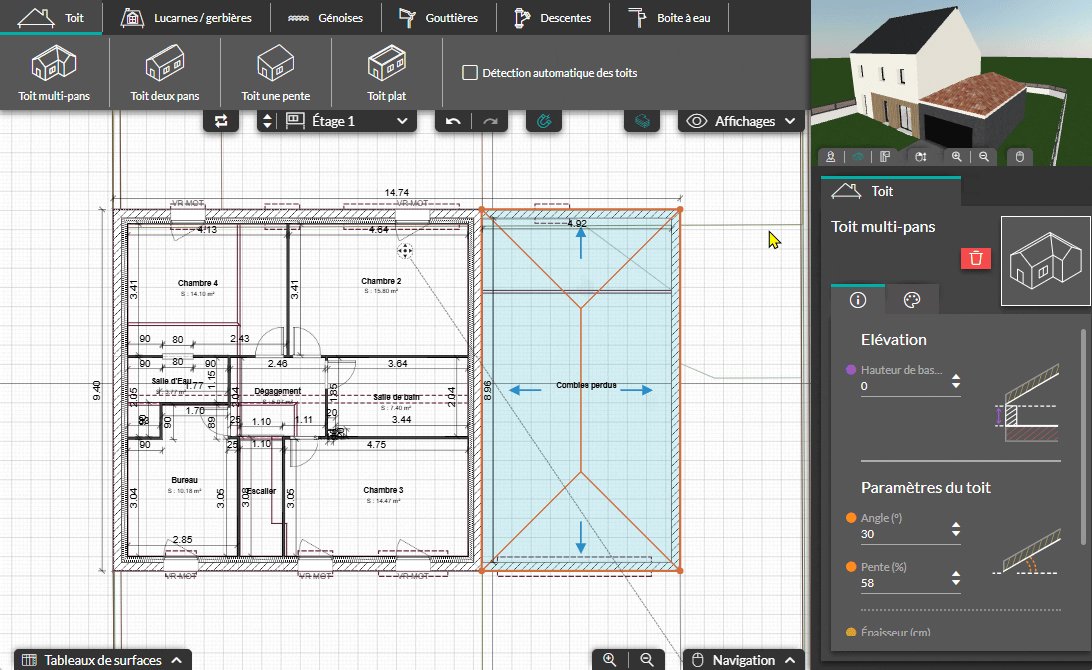Open the Gouttières tab
The image size is (1092, 670).
click(437, 18)
